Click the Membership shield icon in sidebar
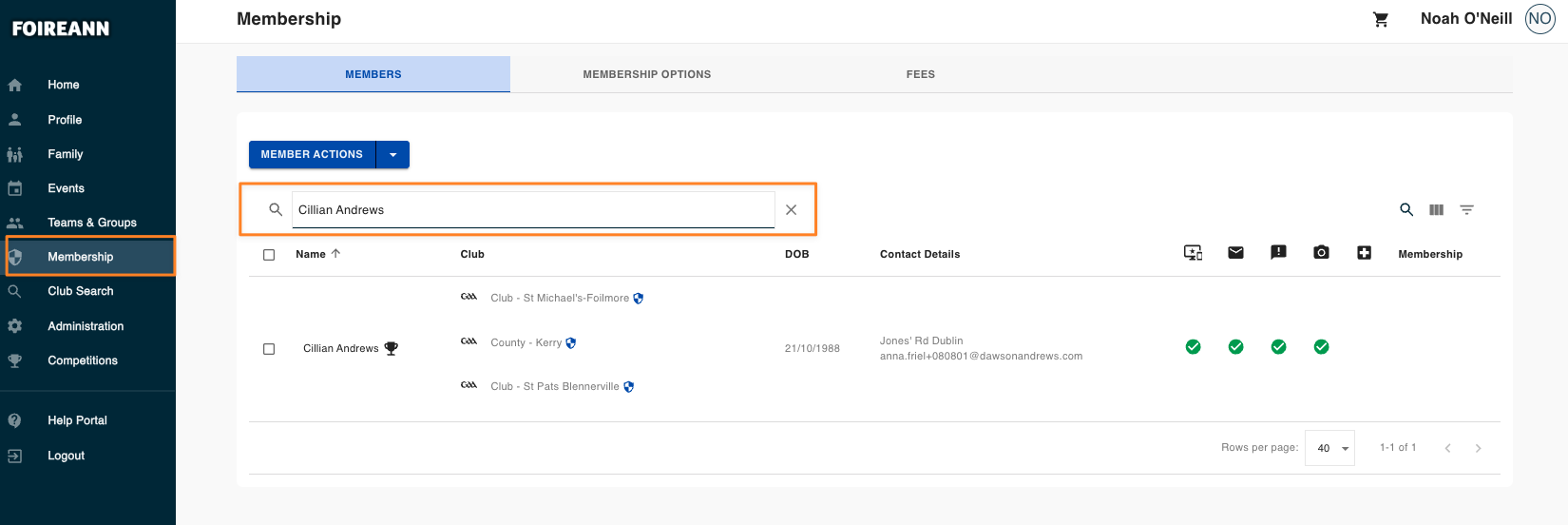 15,257
